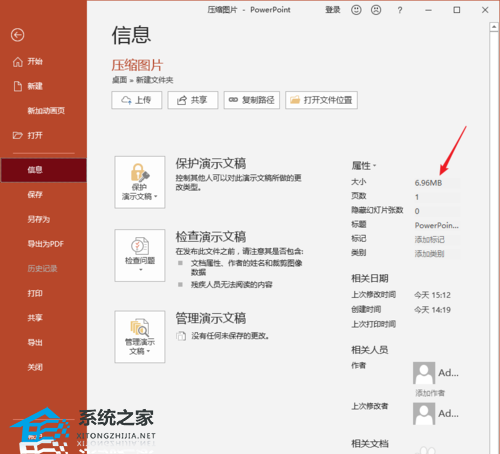Image resolution: width=500 pixels, height=454 pixels.
Task: Click the 添加类别 category field
Action: [x=437, y=254]
